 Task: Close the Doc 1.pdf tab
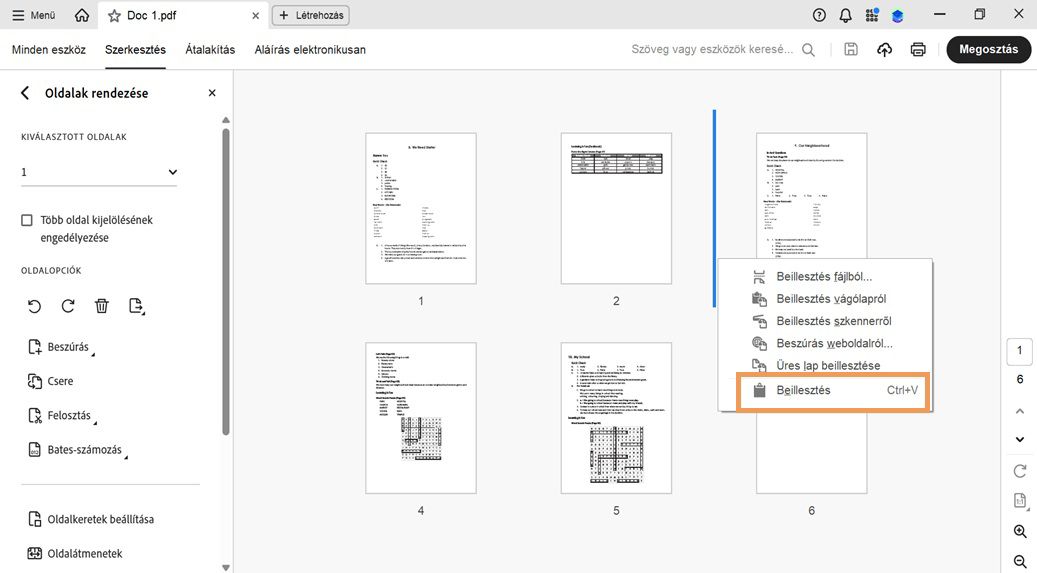pos(255,15)
